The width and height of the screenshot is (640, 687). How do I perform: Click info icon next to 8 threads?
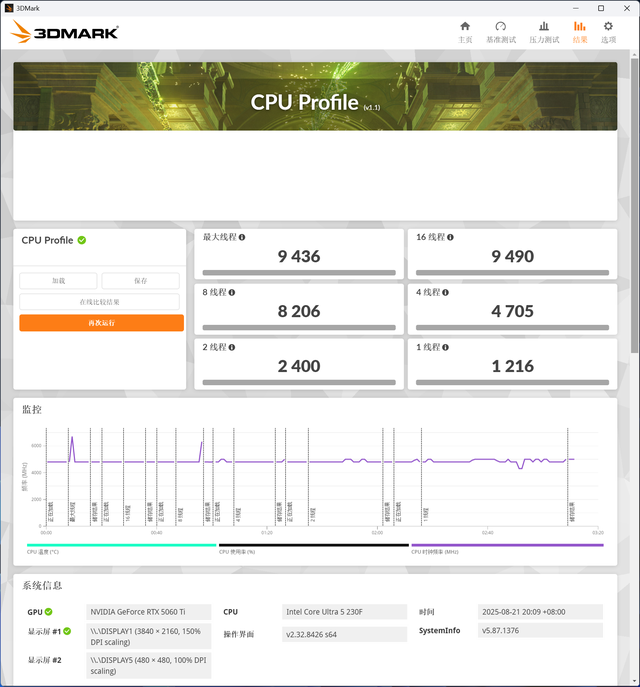[x=232, y=292]
